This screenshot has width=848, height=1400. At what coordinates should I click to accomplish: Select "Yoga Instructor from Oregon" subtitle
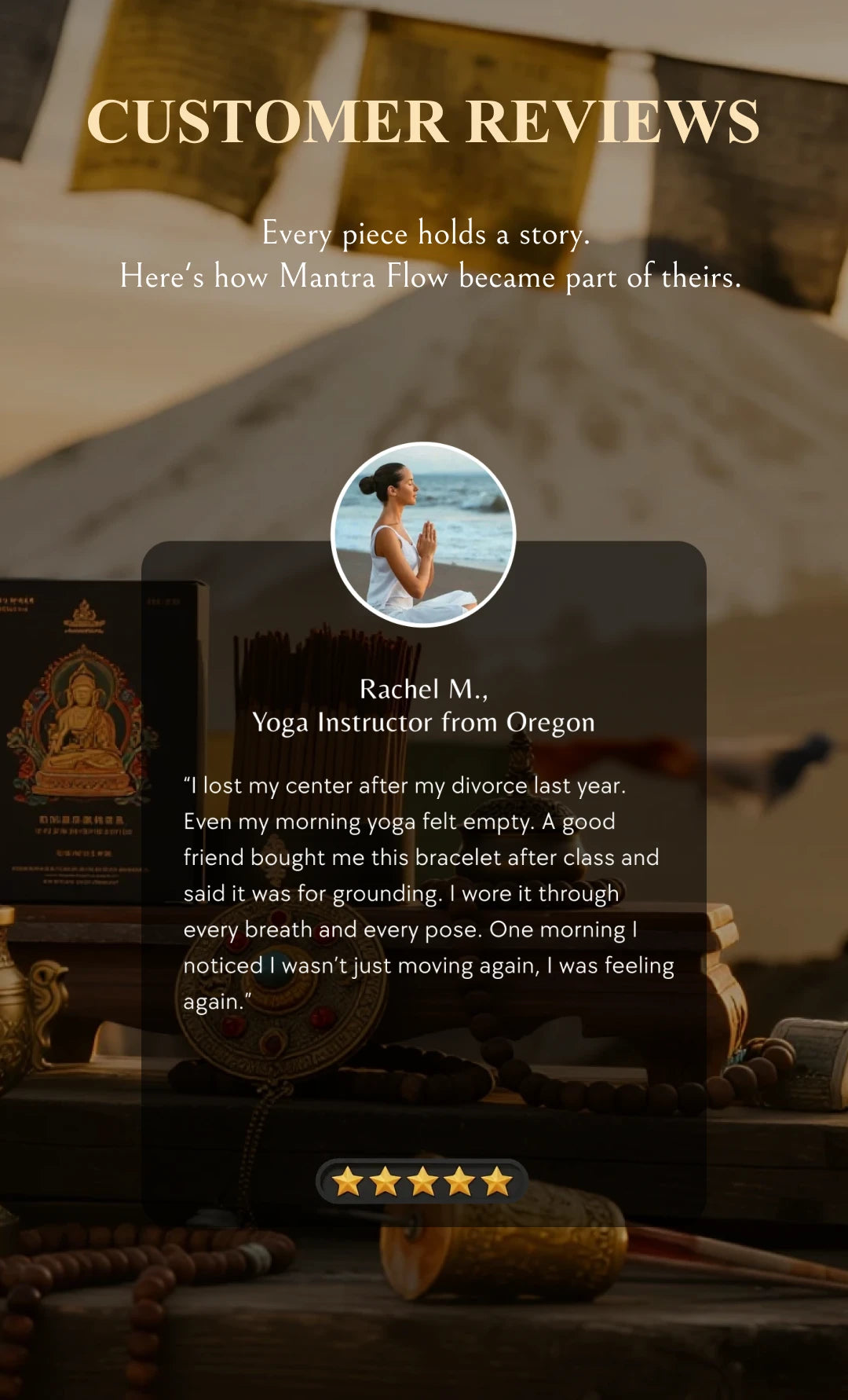[423, 723]
